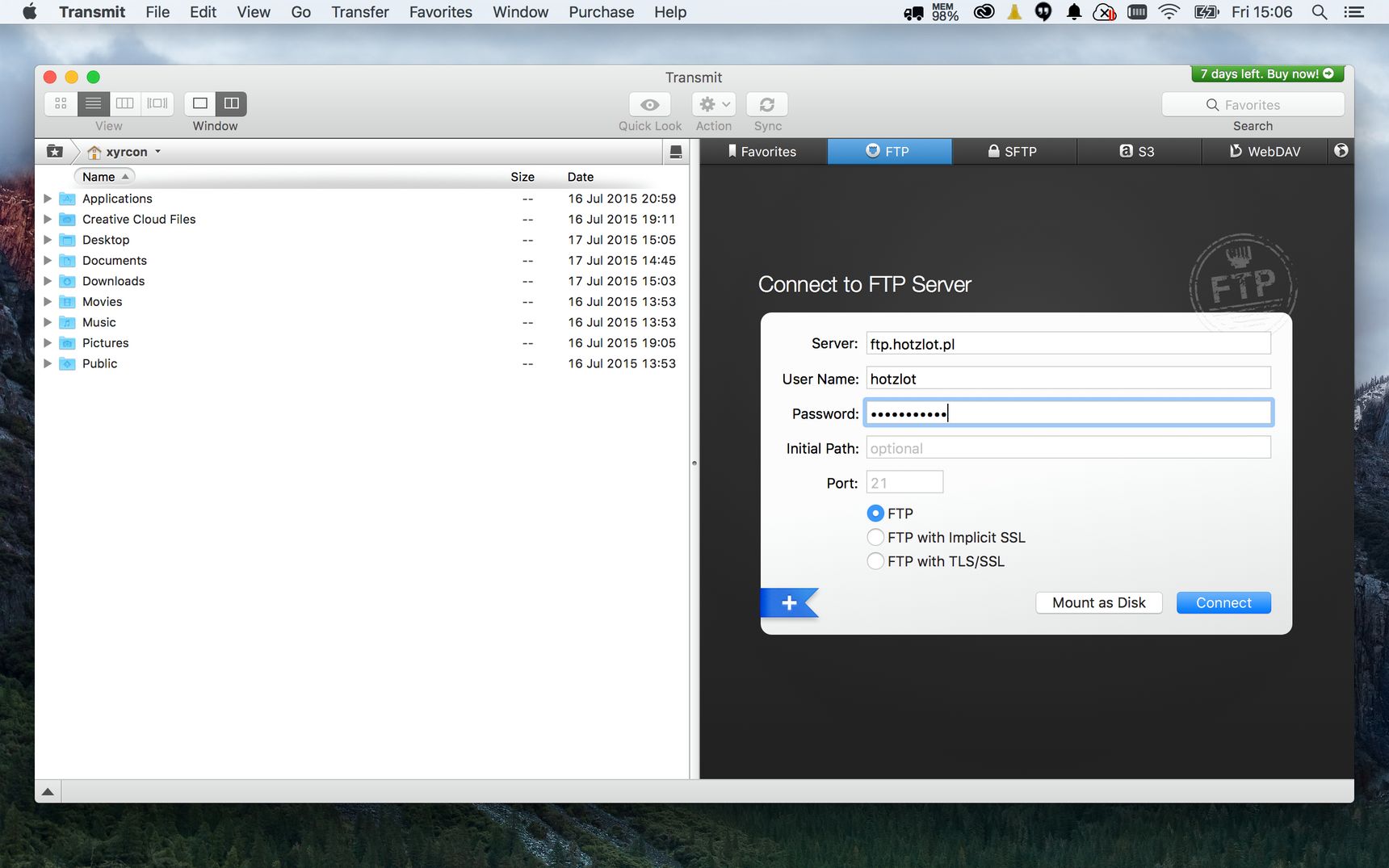Expand the Documents folder
The image size is (1389, 868).
pos(48,261)
